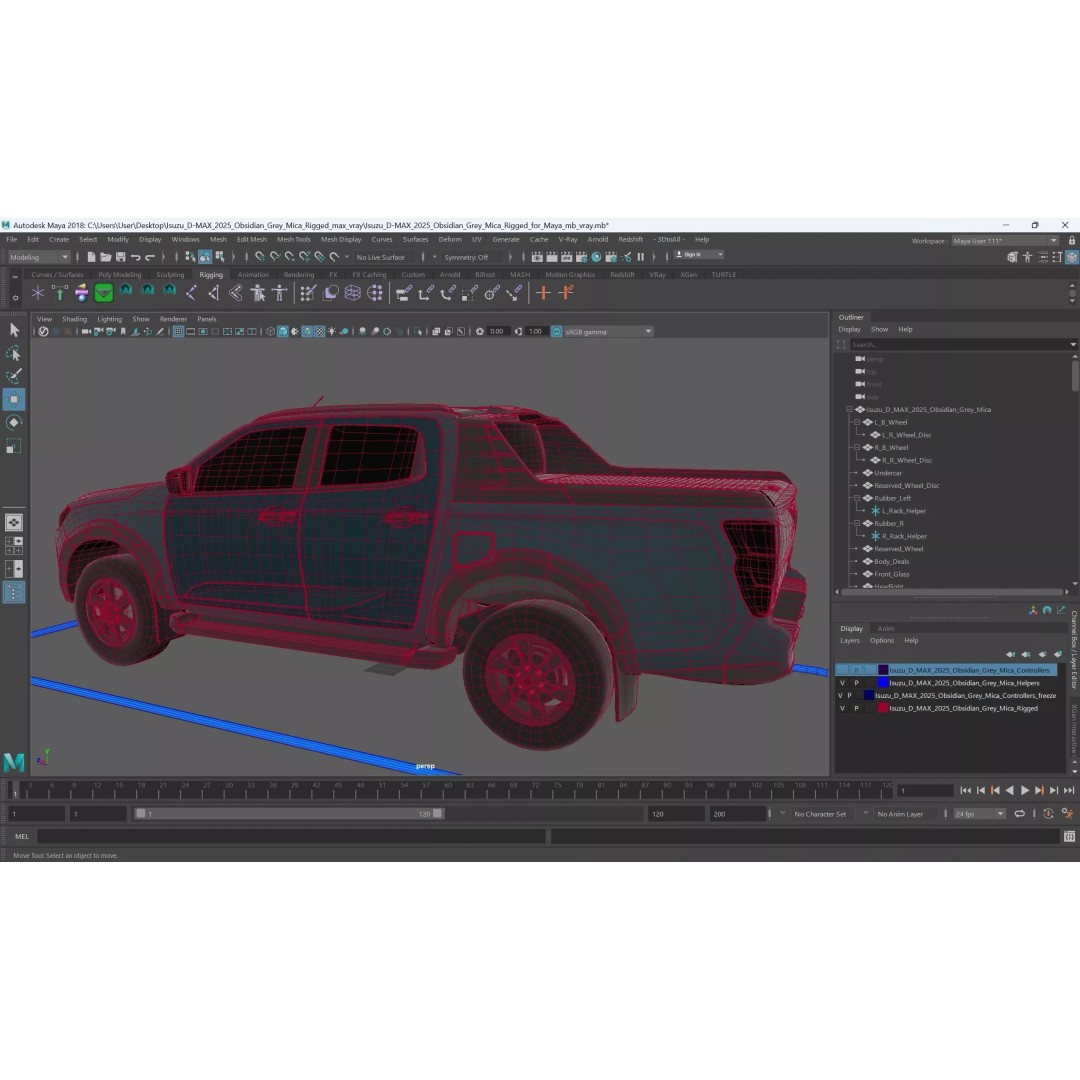Open the viewport Shading menu

point(74,319)
